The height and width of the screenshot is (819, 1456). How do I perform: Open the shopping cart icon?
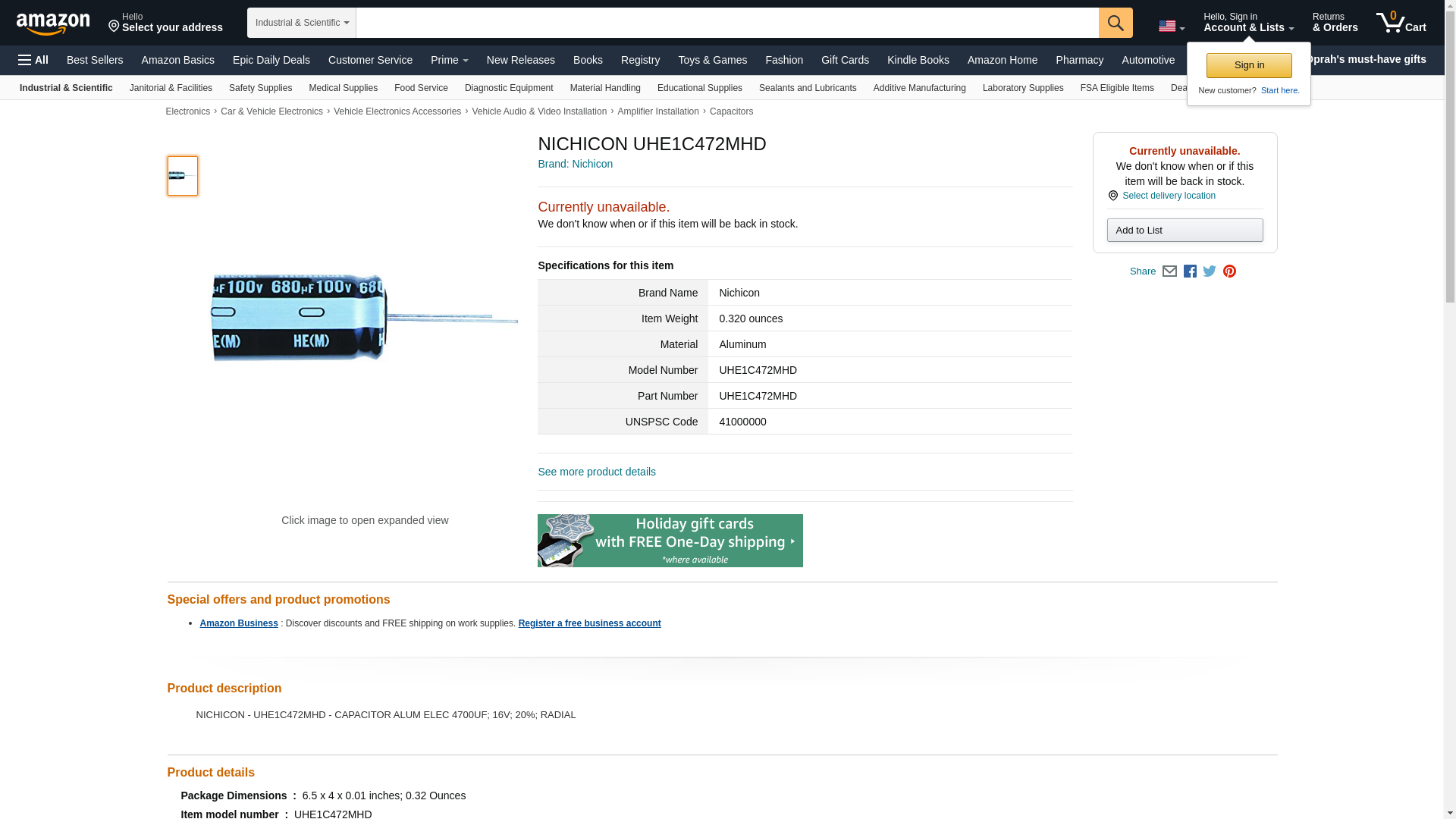point(1401,23)
